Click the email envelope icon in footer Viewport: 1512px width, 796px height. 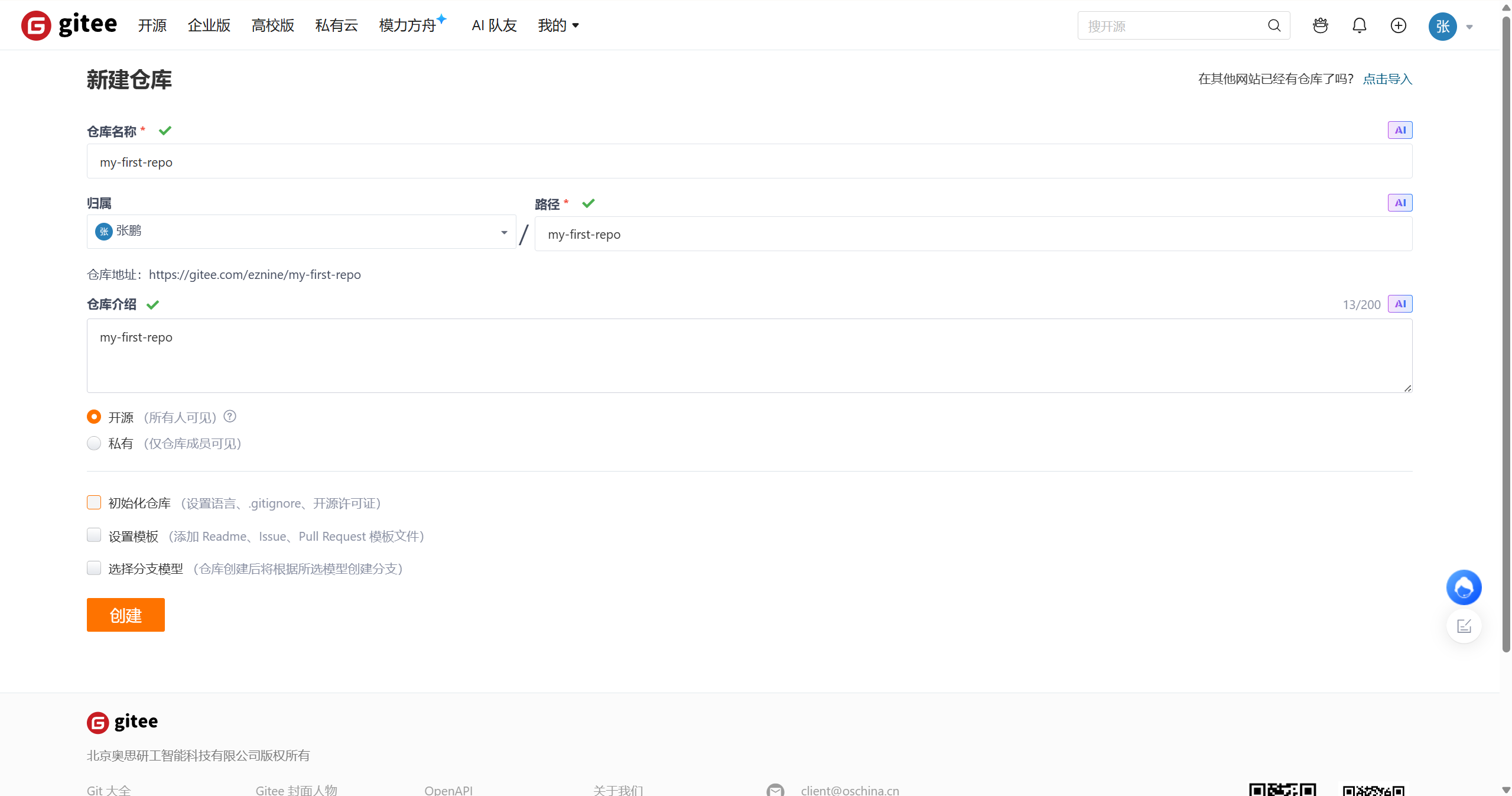pos(775,789)
